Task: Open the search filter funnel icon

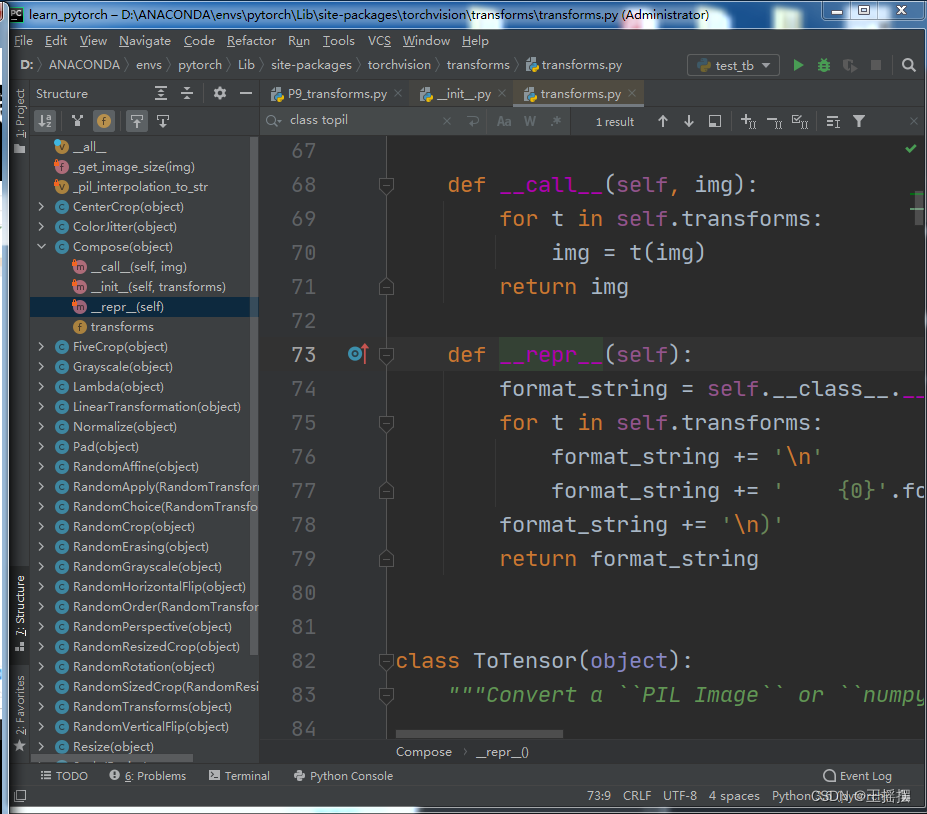Action: (x=859, y=121)
